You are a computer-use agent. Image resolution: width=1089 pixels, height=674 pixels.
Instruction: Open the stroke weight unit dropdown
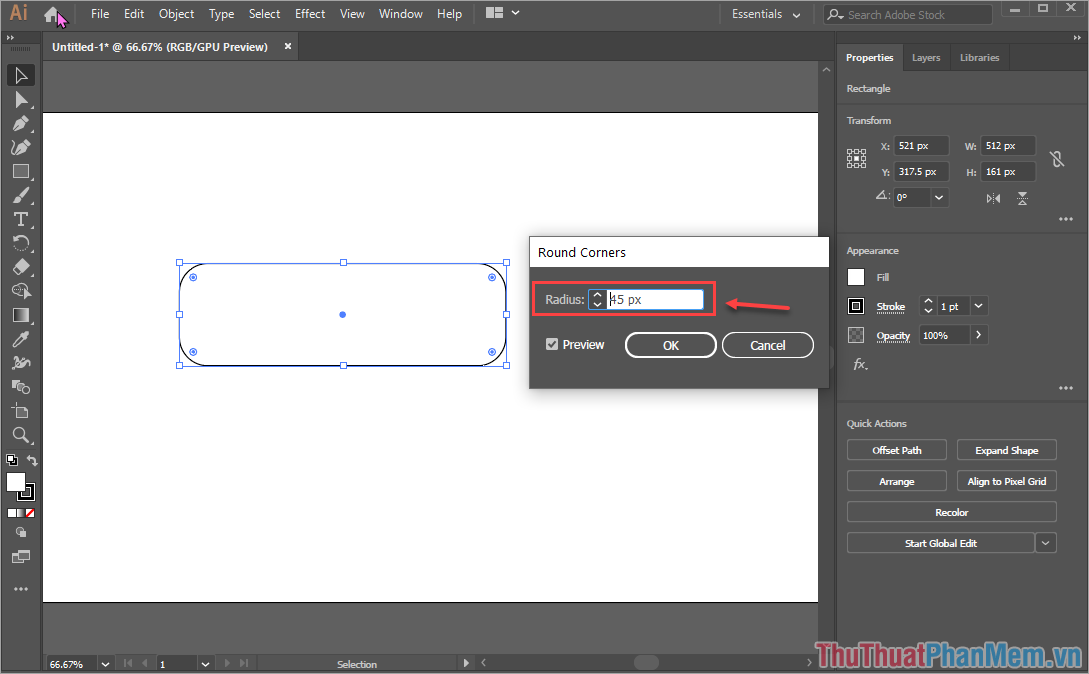(x=978, y=306)
